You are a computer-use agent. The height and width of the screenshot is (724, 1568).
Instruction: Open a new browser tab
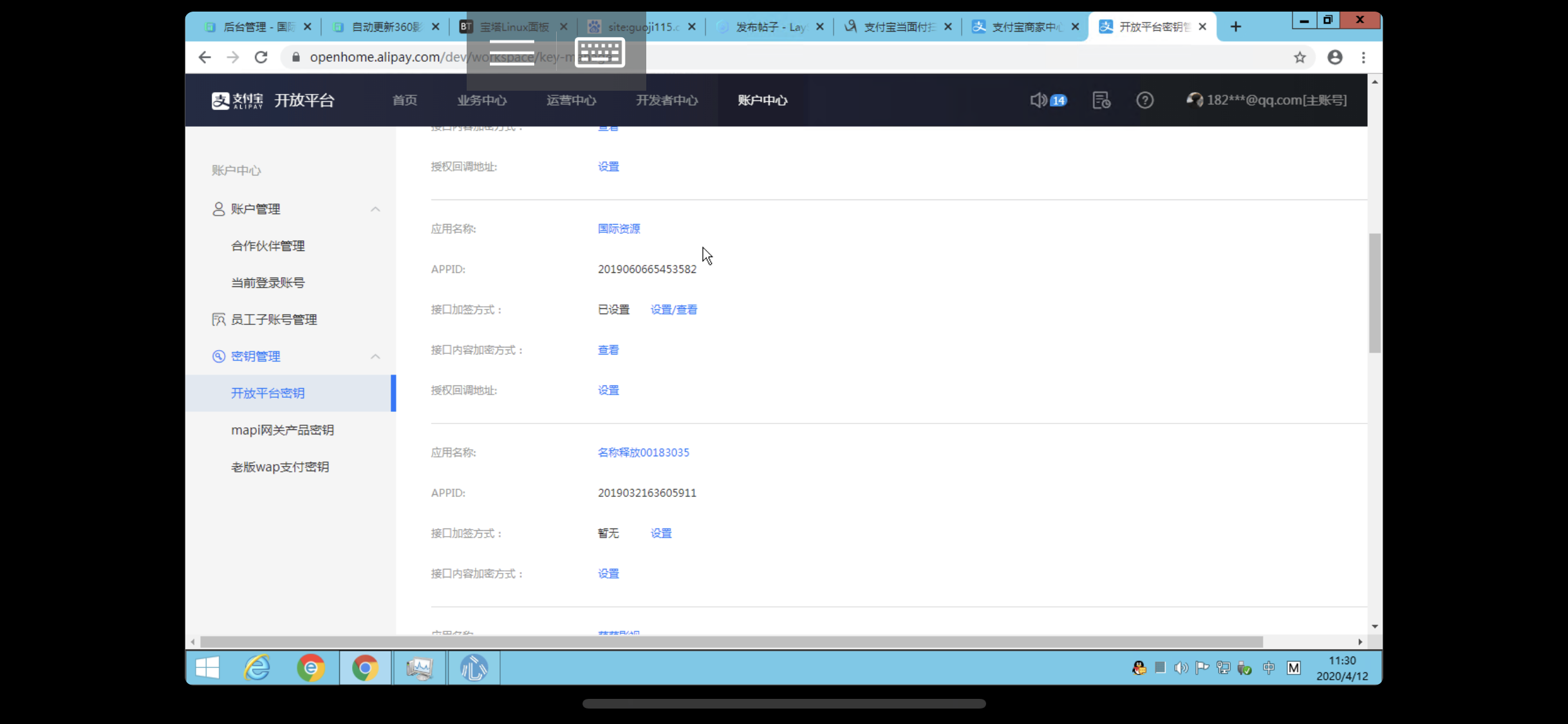(1235, 26)
